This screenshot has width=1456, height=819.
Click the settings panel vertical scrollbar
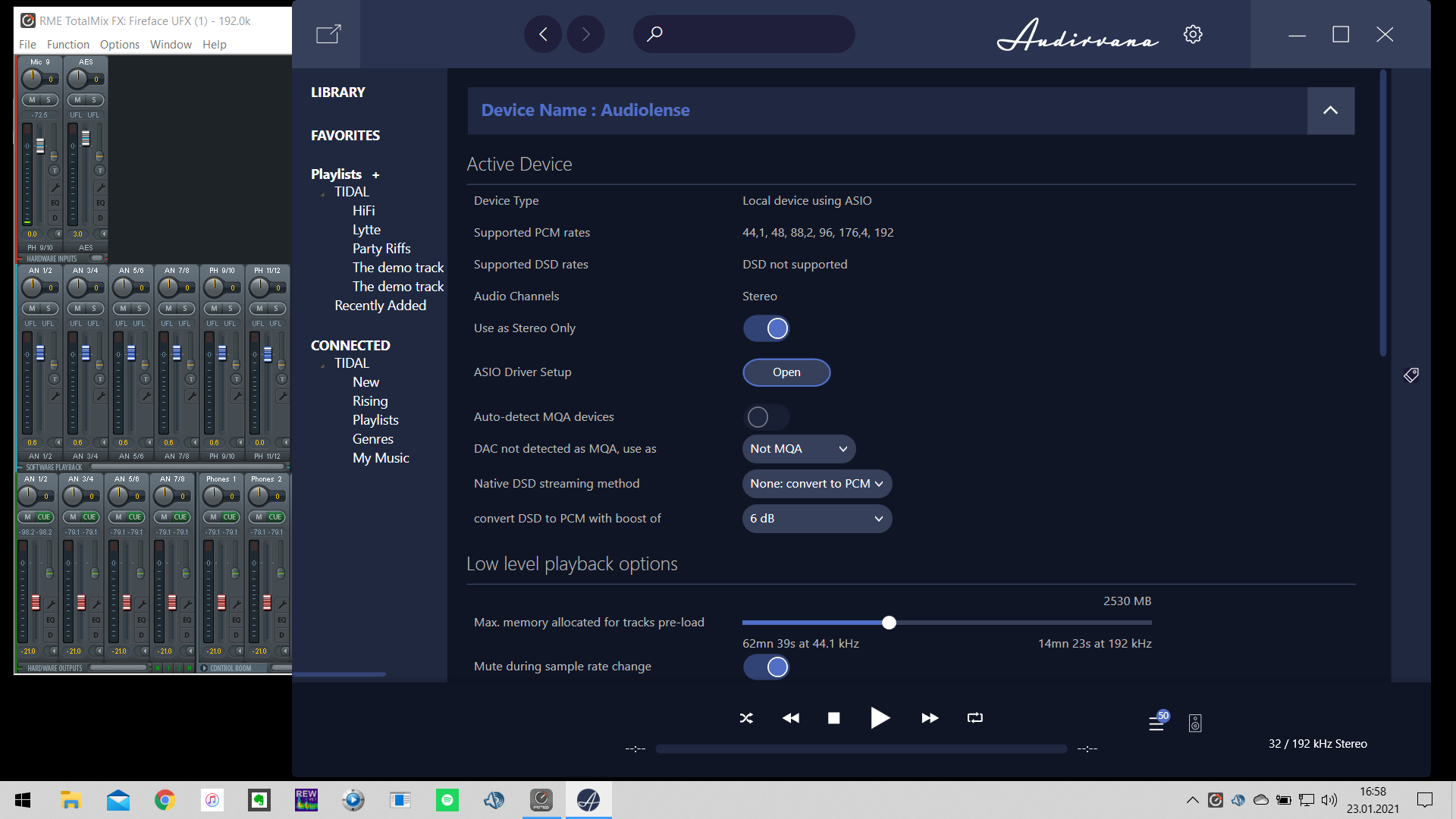(1383, 213)
